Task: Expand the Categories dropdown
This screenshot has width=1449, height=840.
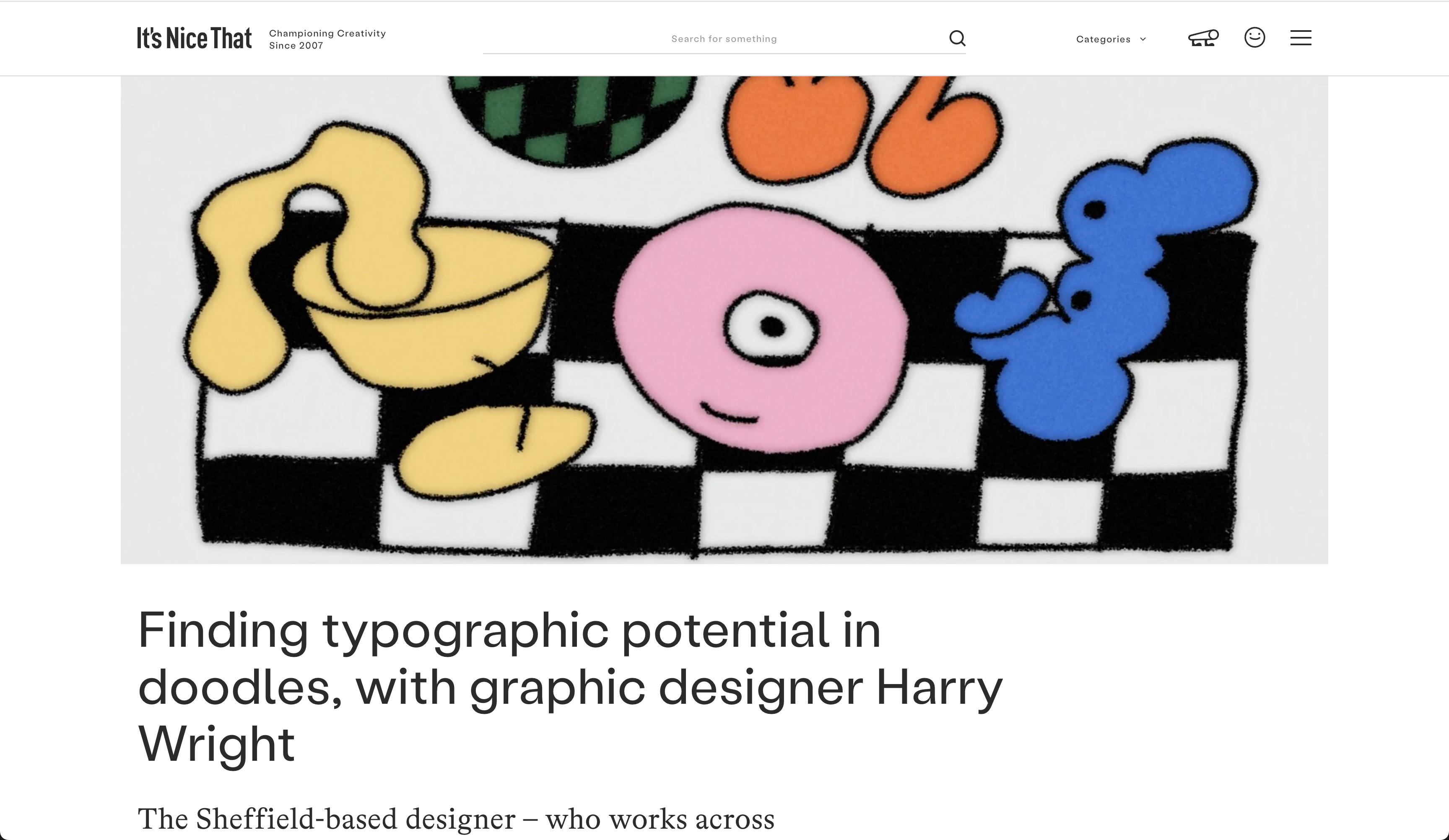Action: click(x=1103, y=39)
